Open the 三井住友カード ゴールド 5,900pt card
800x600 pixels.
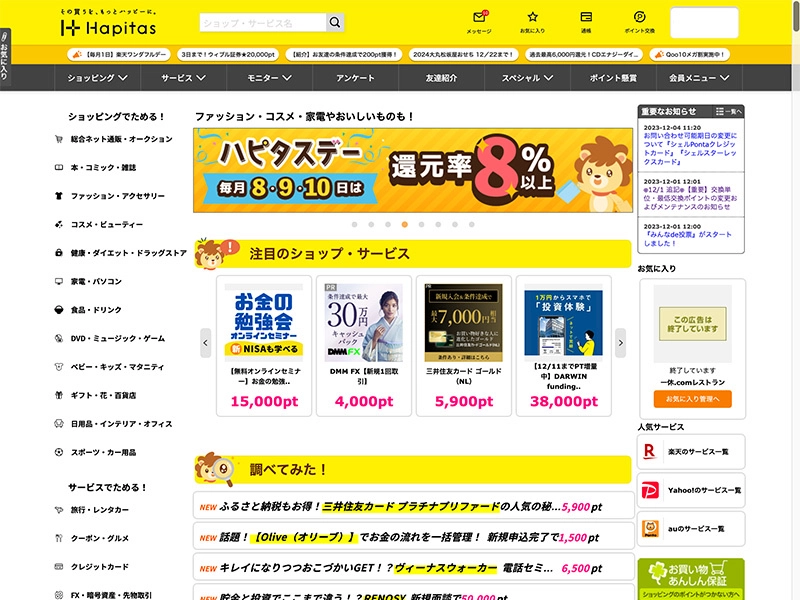click(x=464, y=346)
